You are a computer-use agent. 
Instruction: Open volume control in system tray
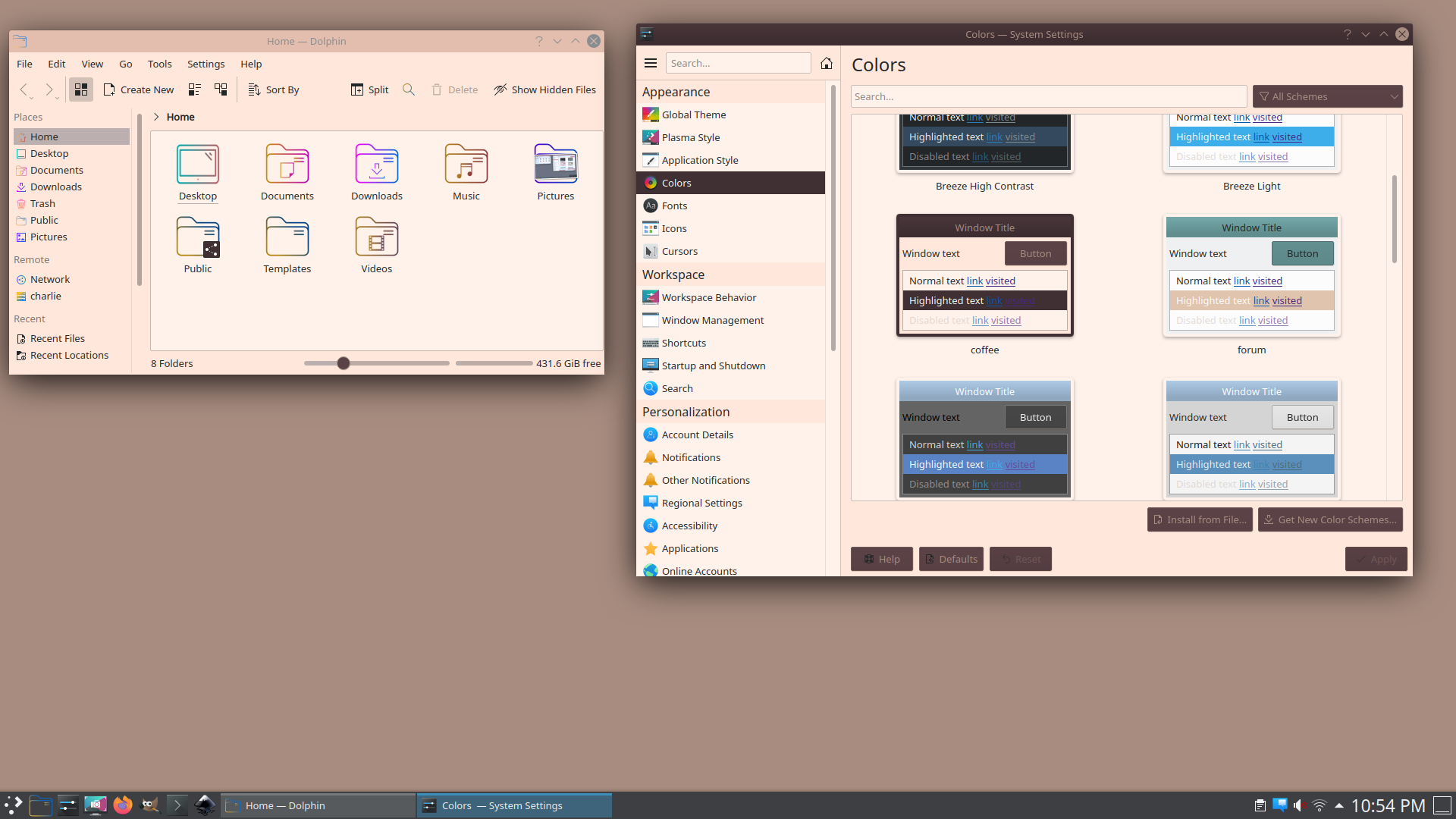point(1299,805)
